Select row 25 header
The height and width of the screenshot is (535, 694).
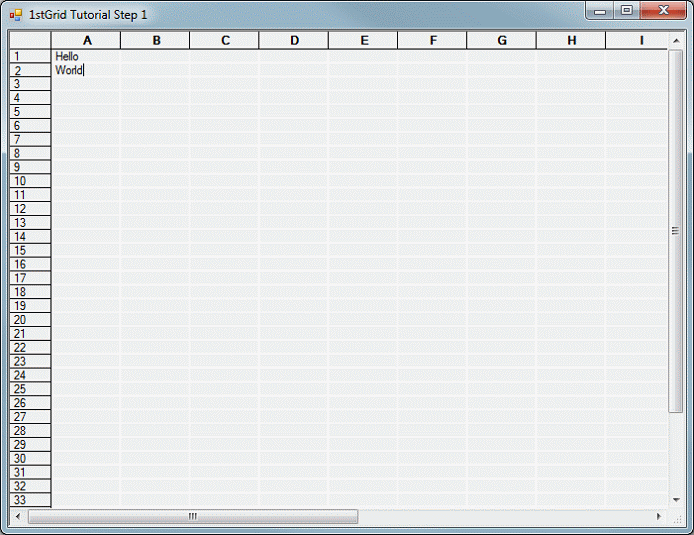click(30, 389)
